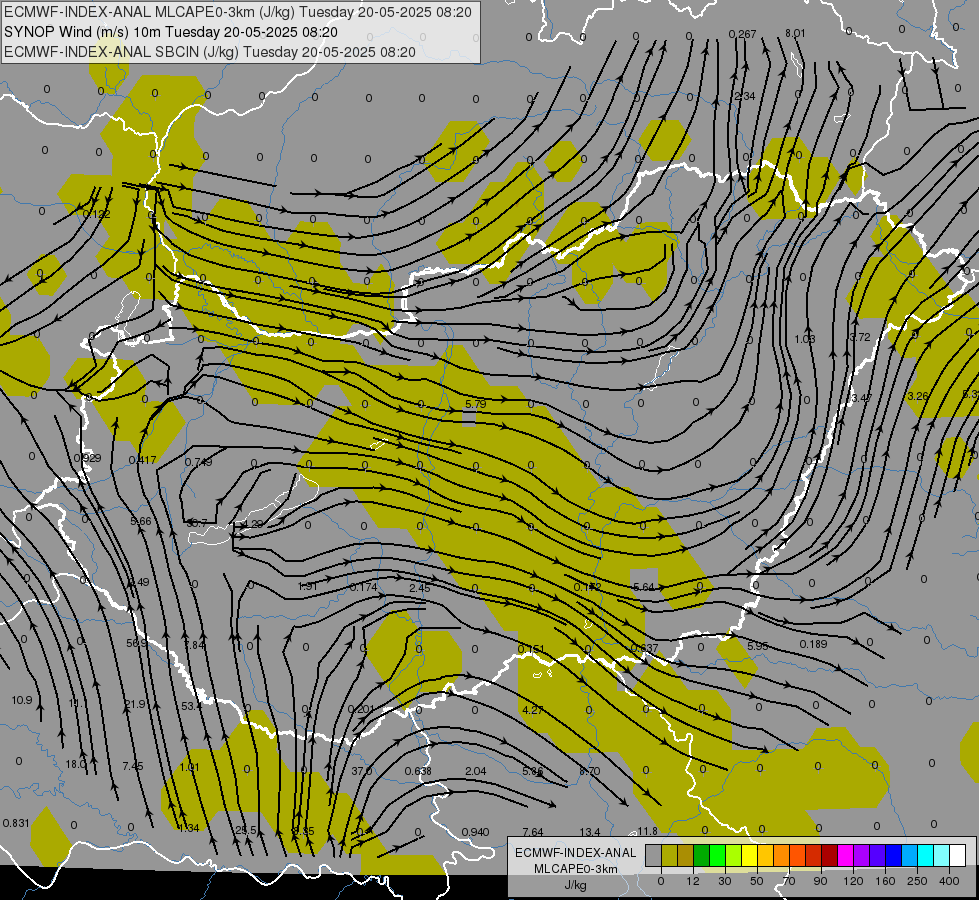Click legend scale label 250
979x900 pixels.
pyautogui.click(x=917, y=881)
